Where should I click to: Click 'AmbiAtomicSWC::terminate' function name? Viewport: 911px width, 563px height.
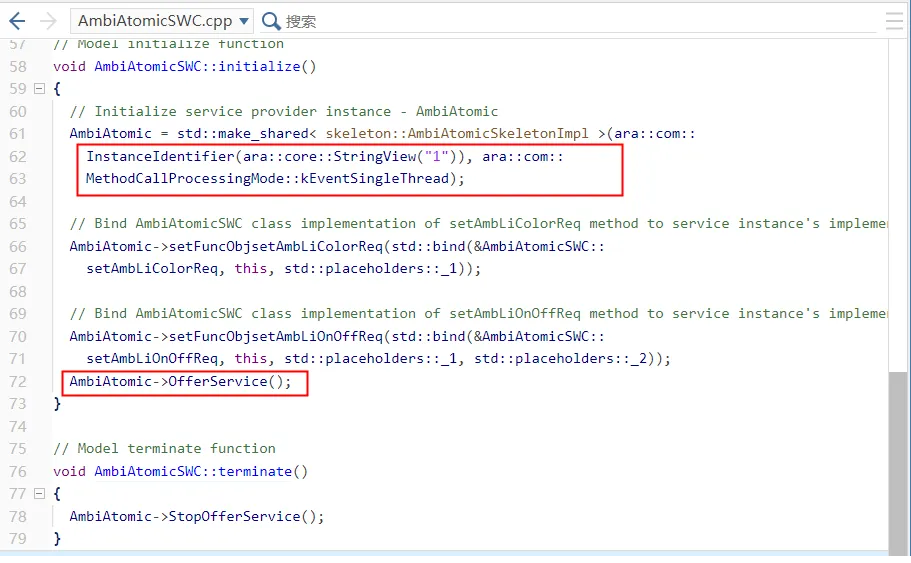tap(193, 471)
